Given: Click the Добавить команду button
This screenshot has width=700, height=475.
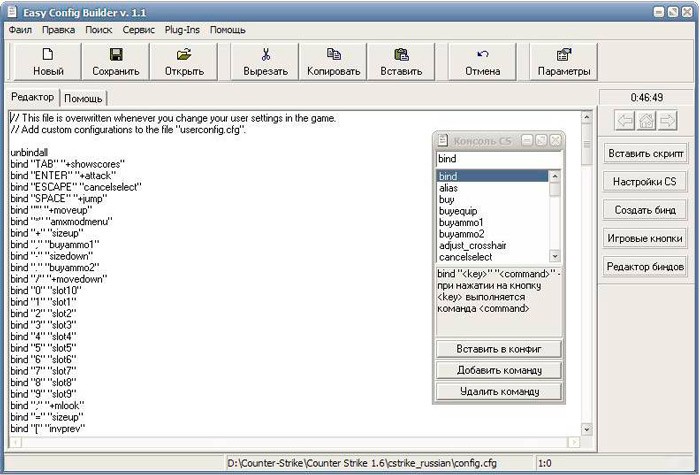Looking at the screenshot, I should (499, 370).
